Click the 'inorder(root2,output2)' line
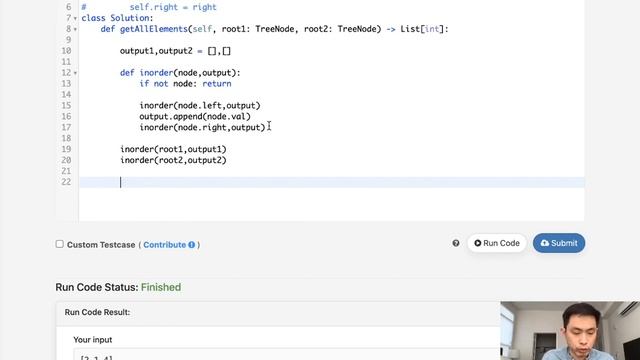The image size is (640, 360). tap(173, 160)
